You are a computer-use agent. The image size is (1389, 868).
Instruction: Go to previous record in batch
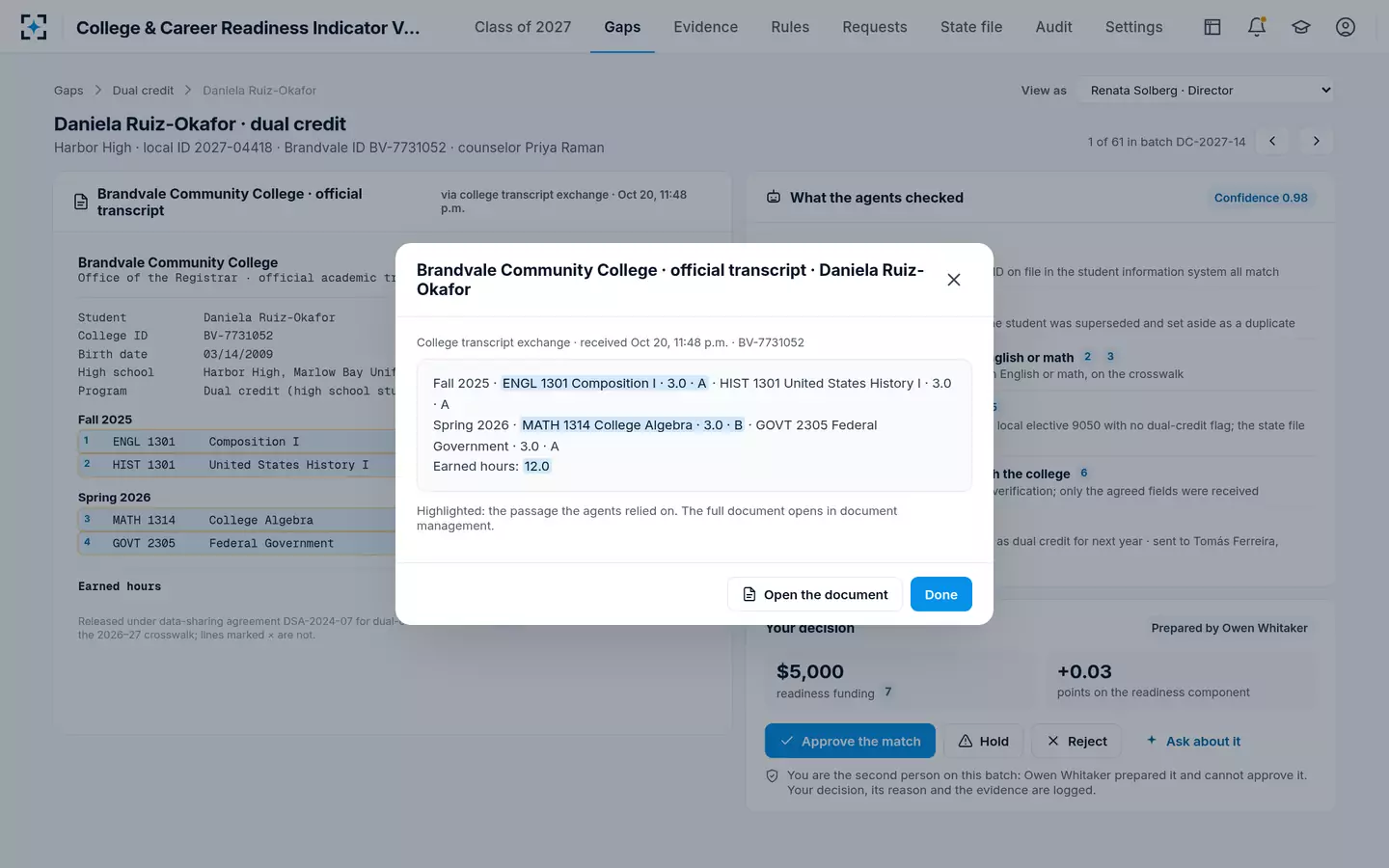click(x=1272, y=141)
